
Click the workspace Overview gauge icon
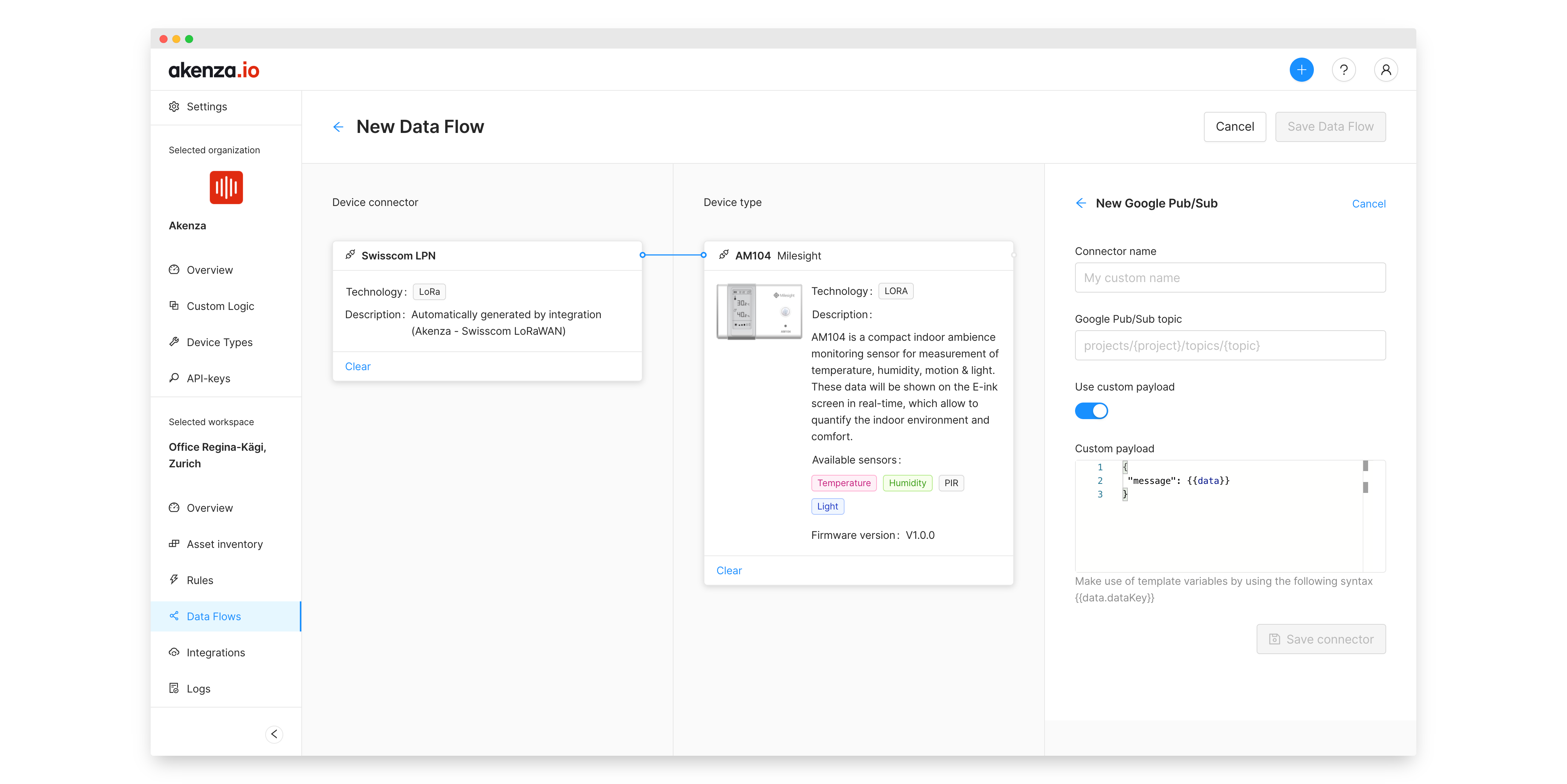click(174, 507)
